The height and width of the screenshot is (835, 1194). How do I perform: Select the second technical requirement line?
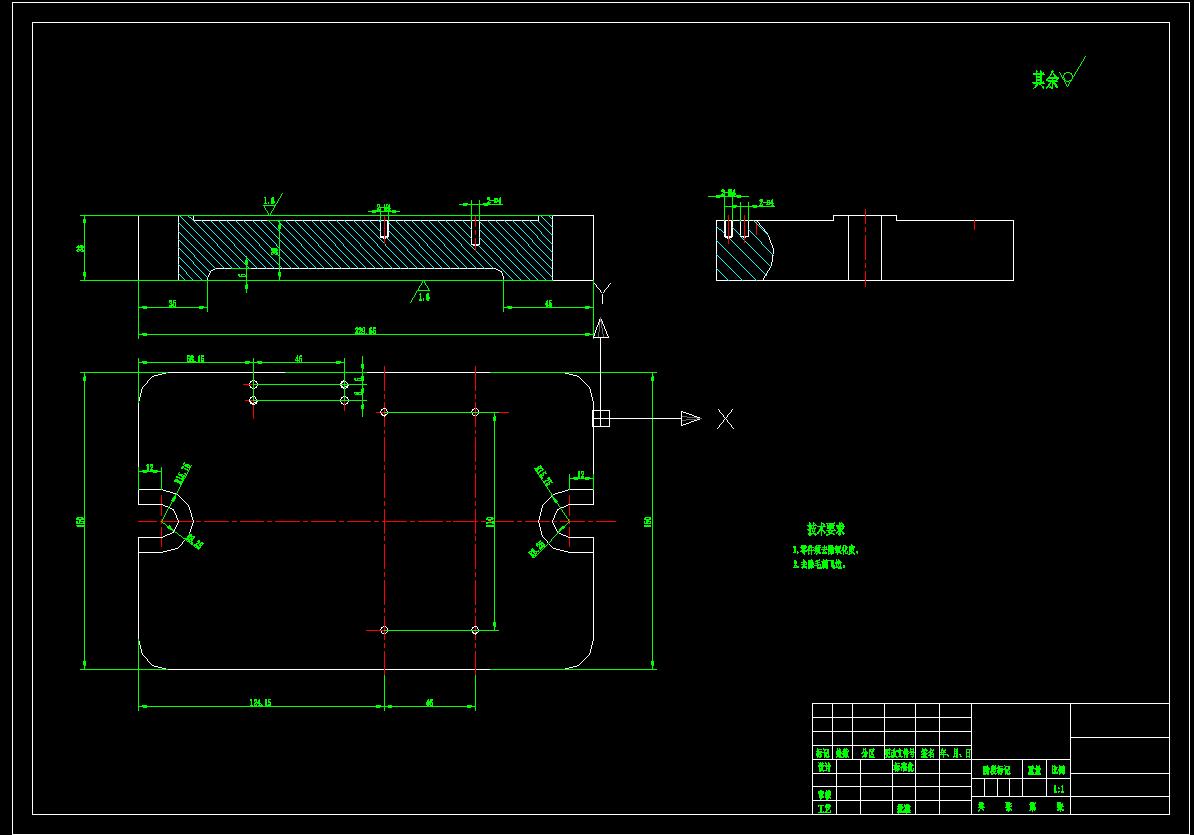pos(819,565)
